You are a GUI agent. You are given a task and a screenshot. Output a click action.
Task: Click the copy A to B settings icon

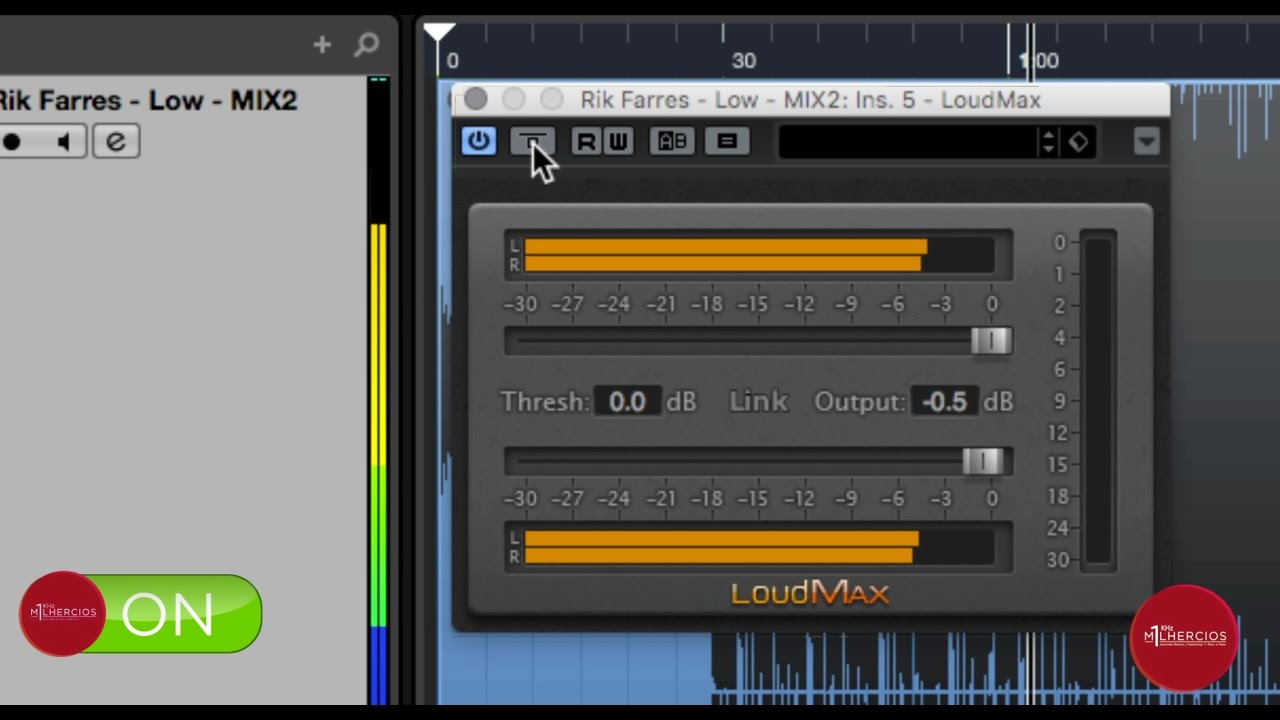(x=727, y=142)
